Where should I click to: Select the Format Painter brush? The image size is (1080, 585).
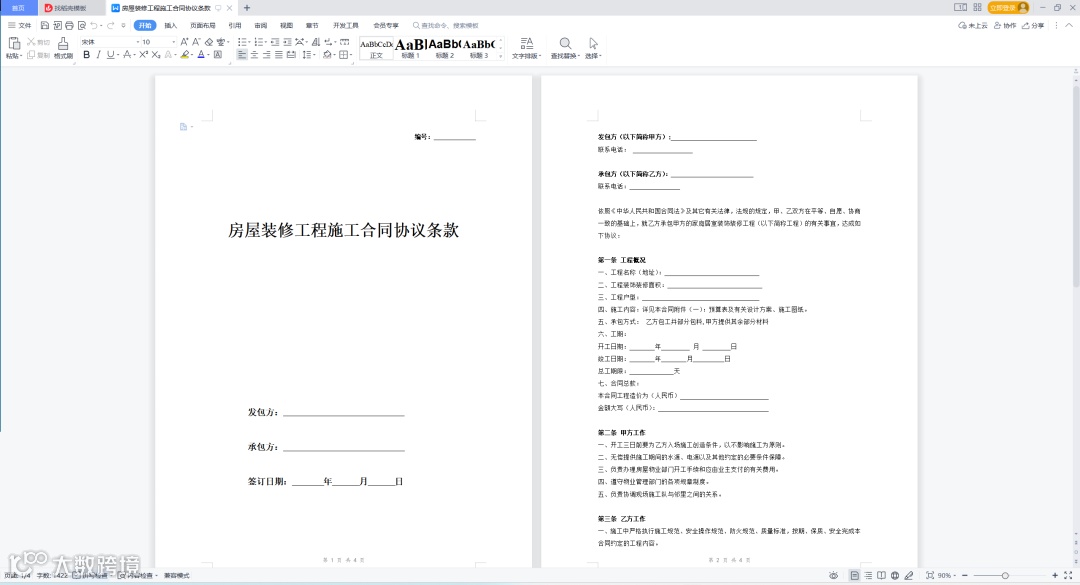pyautogui.click(x=63, y=43)
